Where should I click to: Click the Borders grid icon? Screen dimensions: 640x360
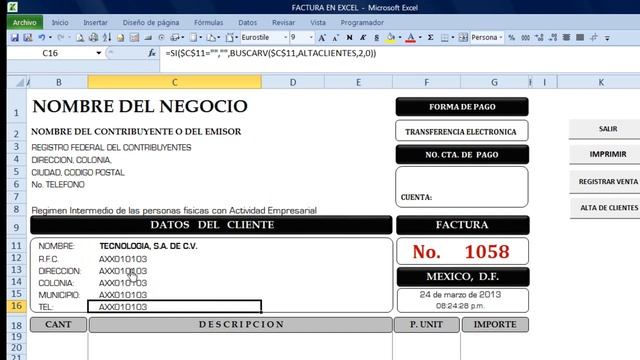coord(445,38)
